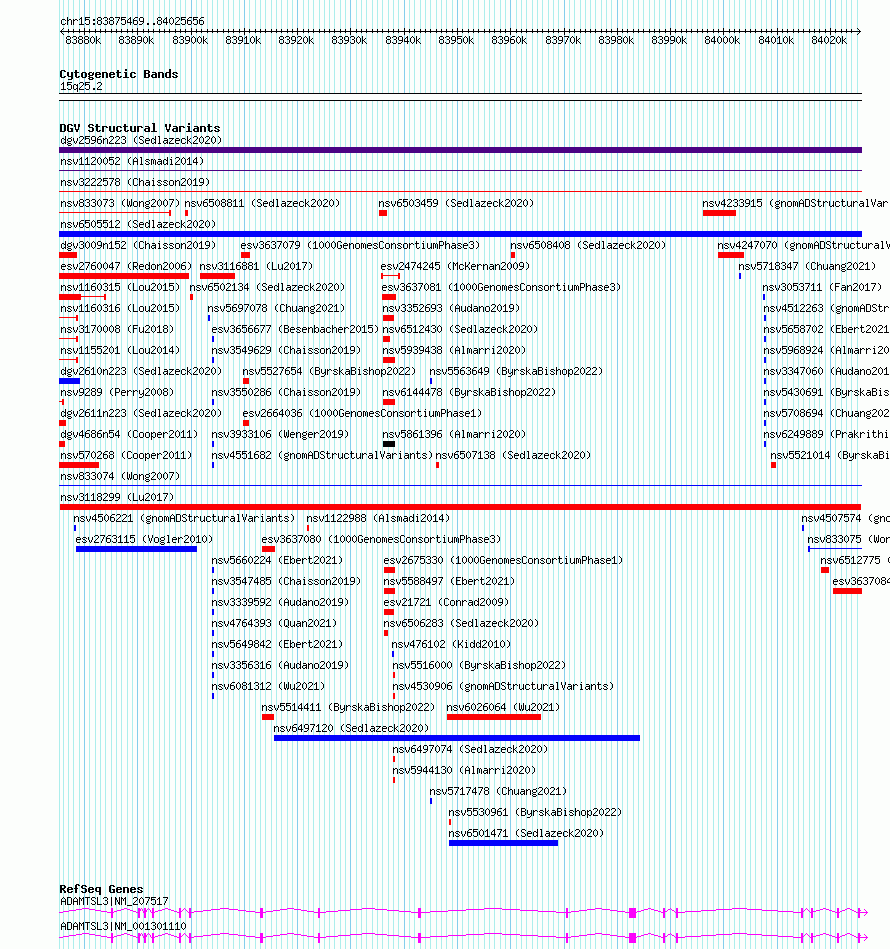Open the esv2763115 (Vogler2010) variant
Viewport: 890px width, 949px height.
[x=144, y=540]
